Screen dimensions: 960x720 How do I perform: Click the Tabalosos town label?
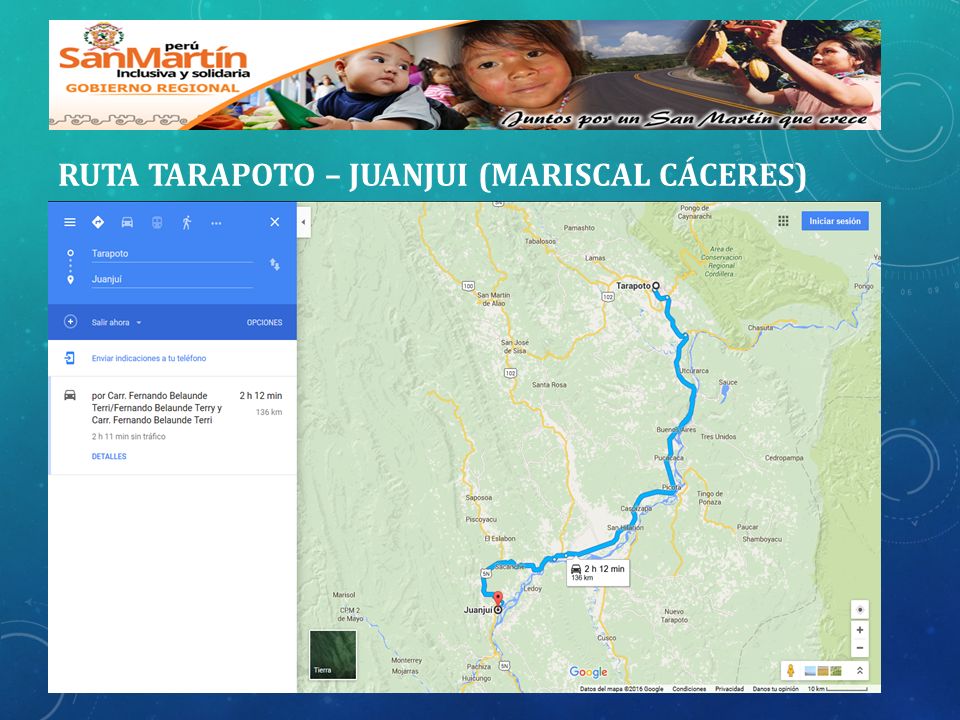pos(540,241)
